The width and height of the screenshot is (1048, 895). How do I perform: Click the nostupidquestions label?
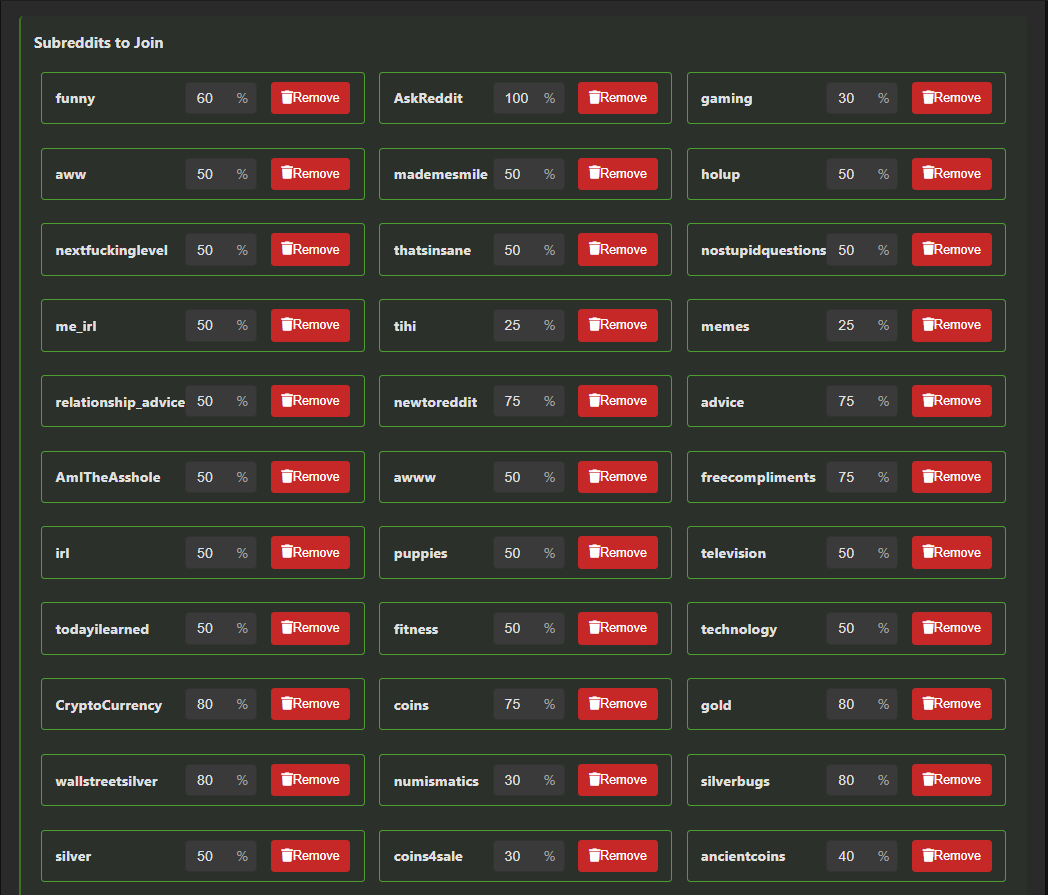pyautogui.click(x=763, y=251)
